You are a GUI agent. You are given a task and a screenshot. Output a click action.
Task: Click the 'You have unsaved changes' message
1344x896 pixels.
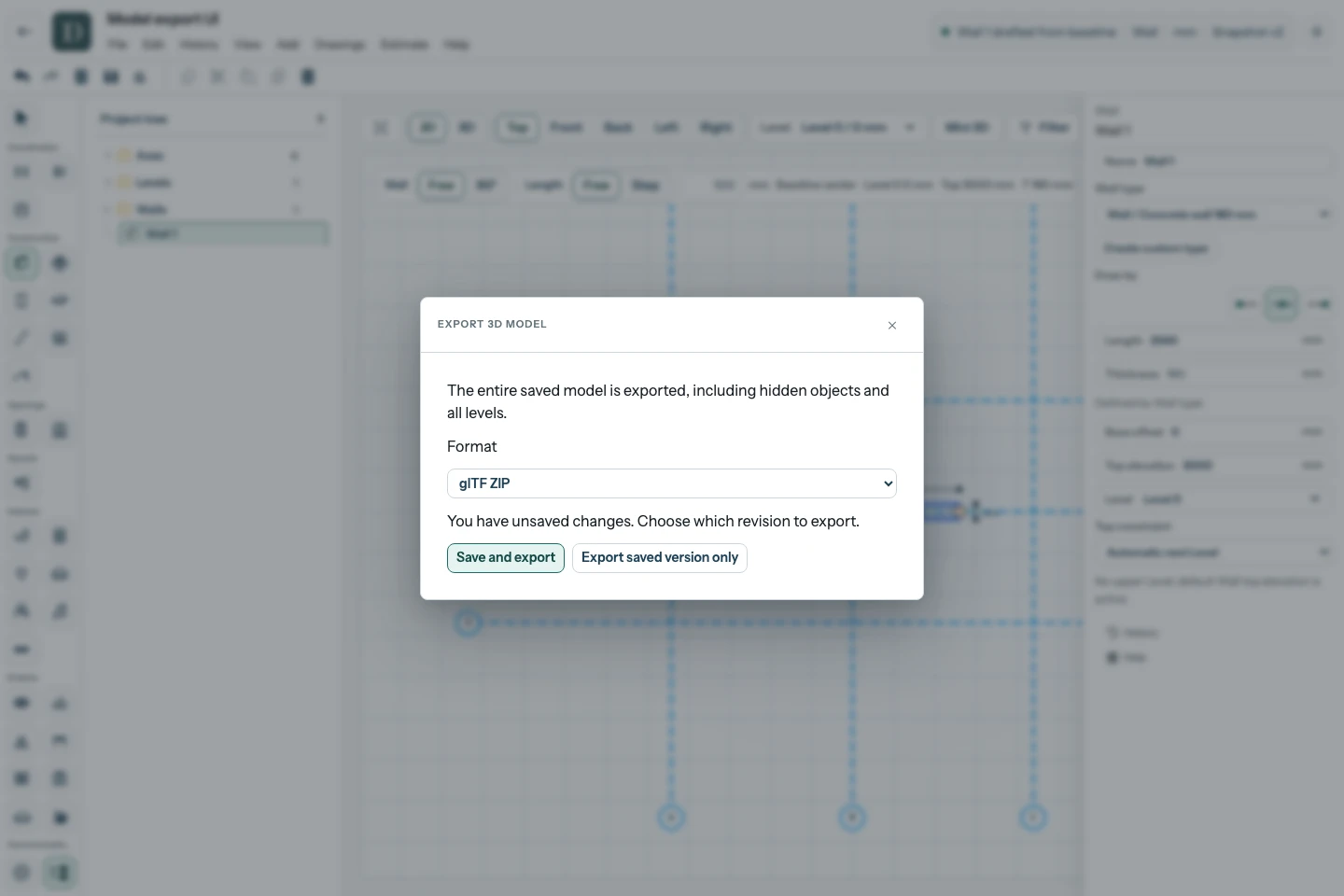click(x=653, y=521)
